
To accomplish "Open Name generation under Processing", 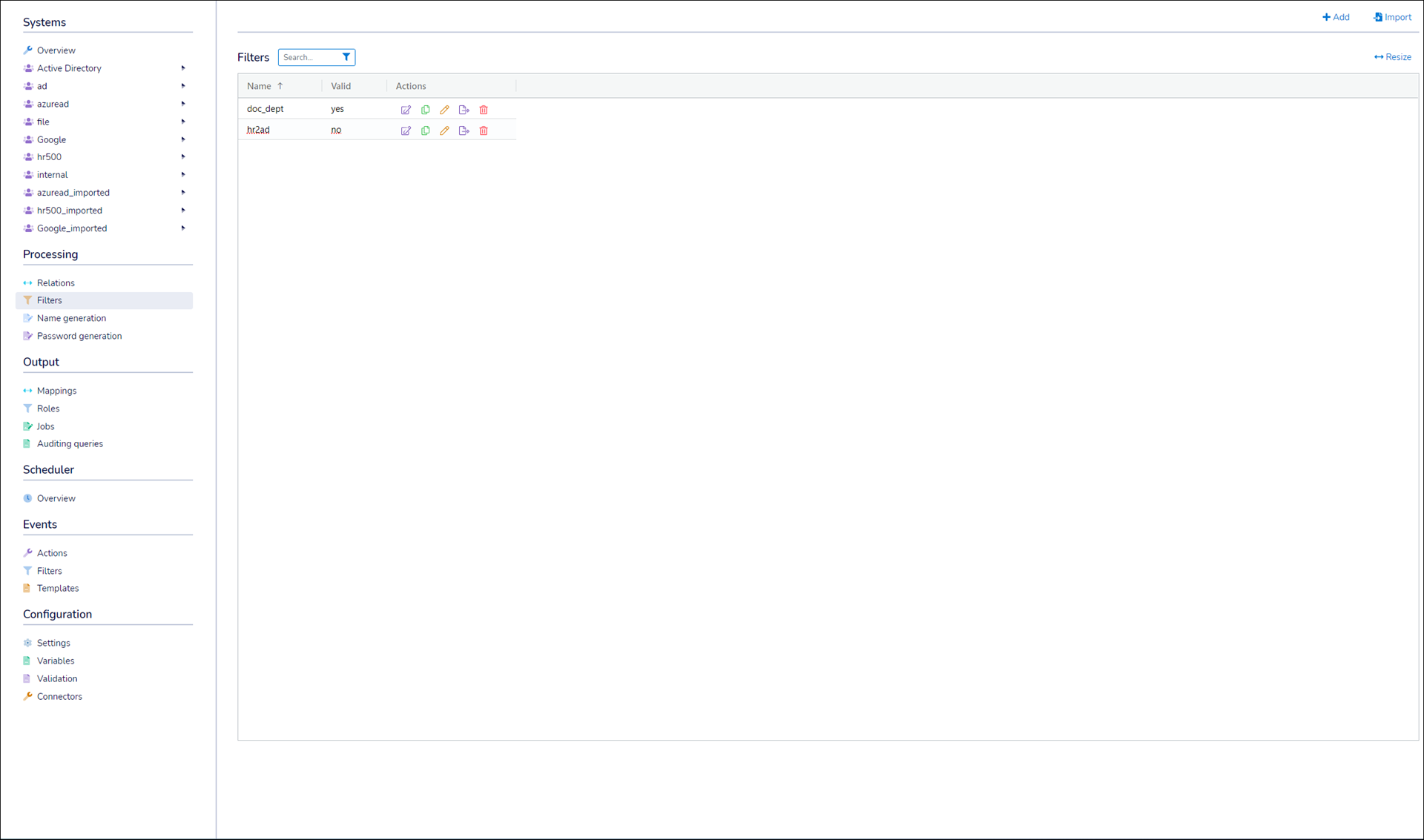I will [71, 318].
